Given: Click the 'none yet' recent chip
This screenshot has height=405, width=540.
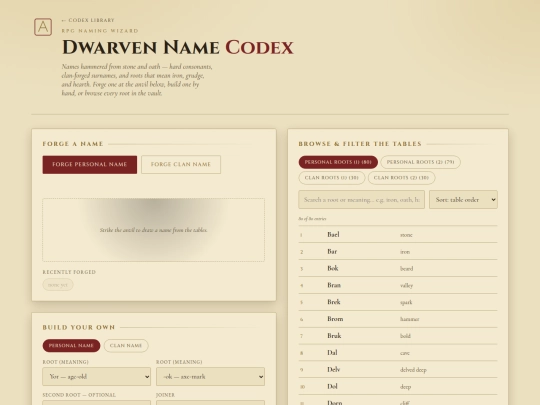Looking at the screenshot, I should [x=58, y=285].
